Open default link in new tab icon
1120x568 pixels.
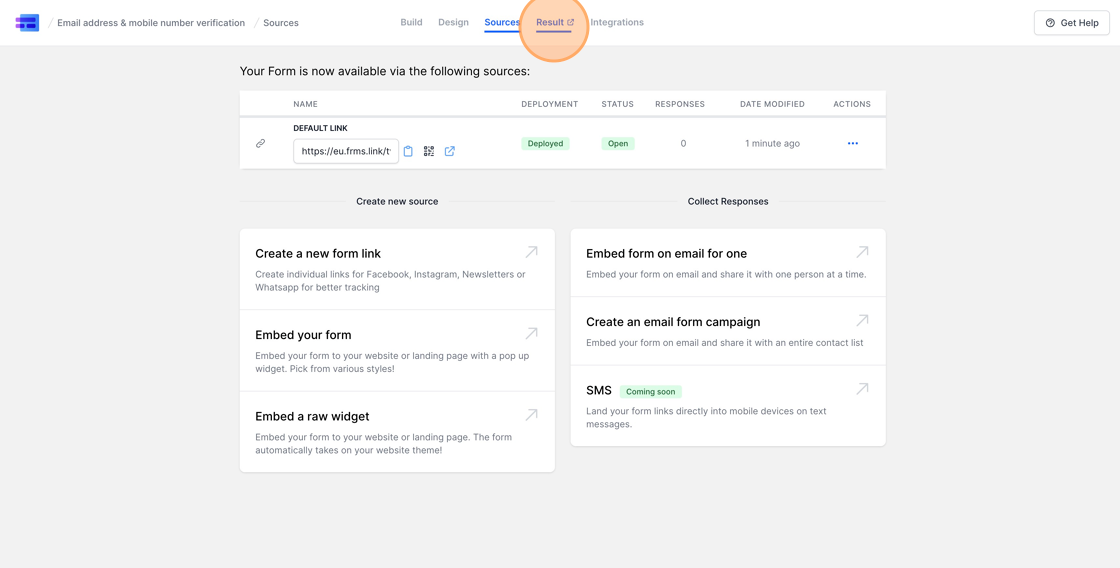(450, 151)
